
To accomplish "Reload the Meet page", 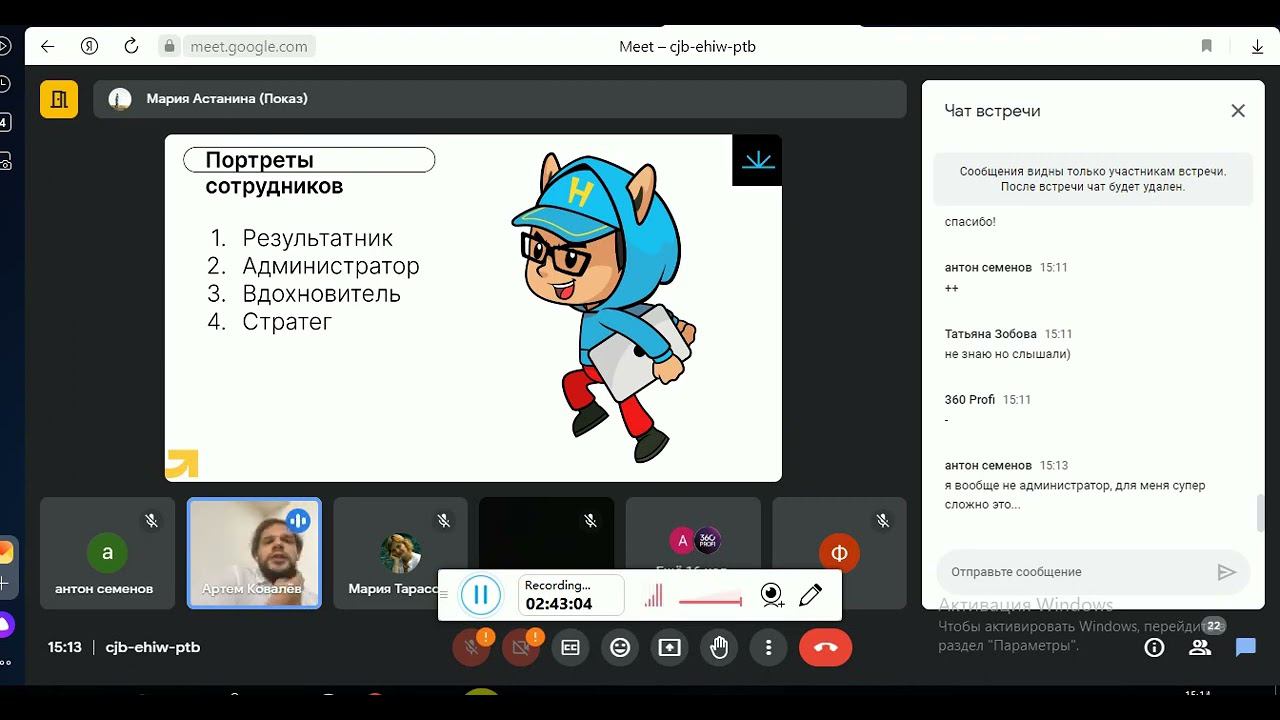I will point(131,46).
